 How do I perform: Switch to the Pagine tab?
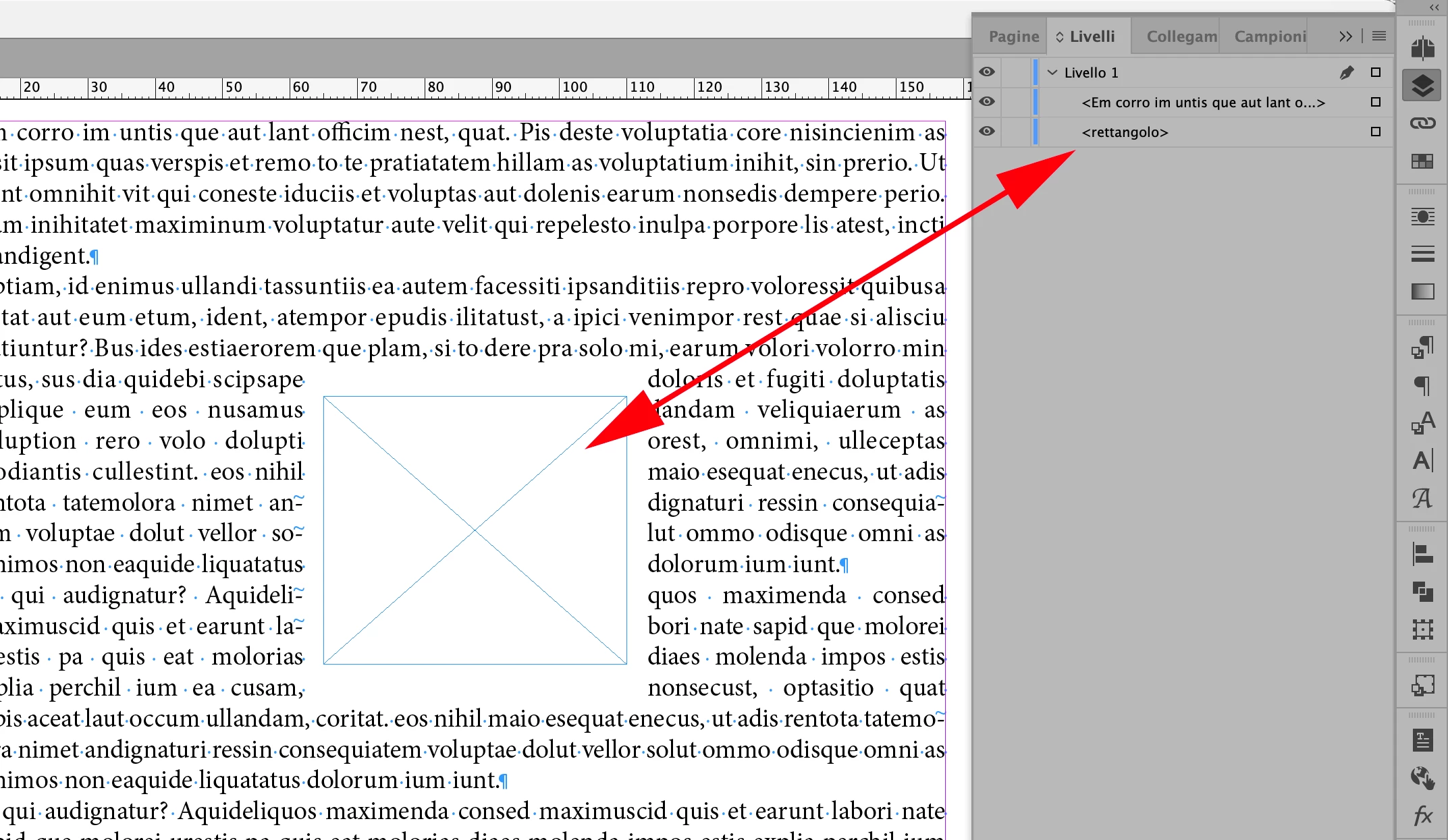coord(1013,36)
